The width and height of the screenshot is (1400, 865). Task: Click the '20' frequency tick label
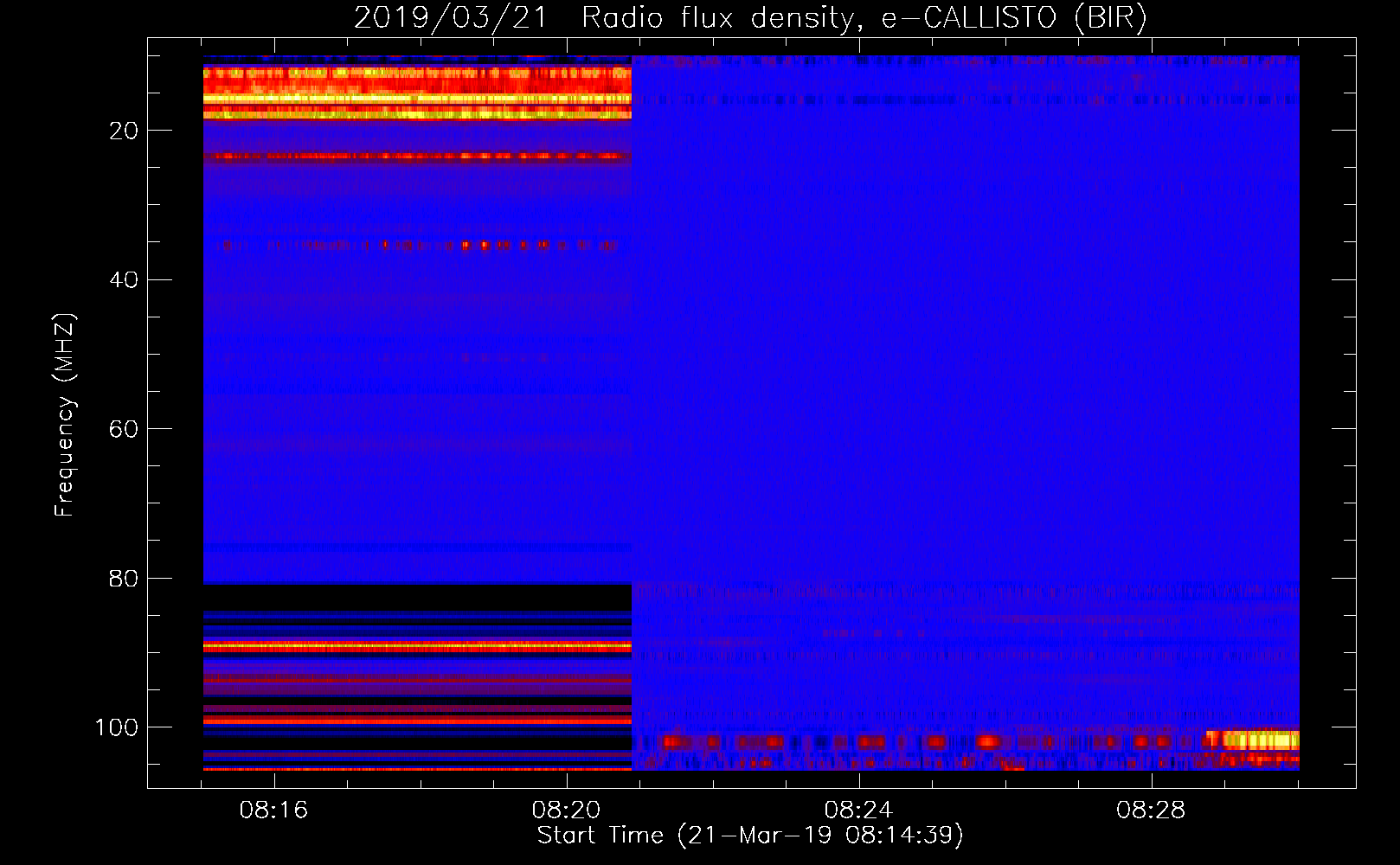(x=124, y=131)
